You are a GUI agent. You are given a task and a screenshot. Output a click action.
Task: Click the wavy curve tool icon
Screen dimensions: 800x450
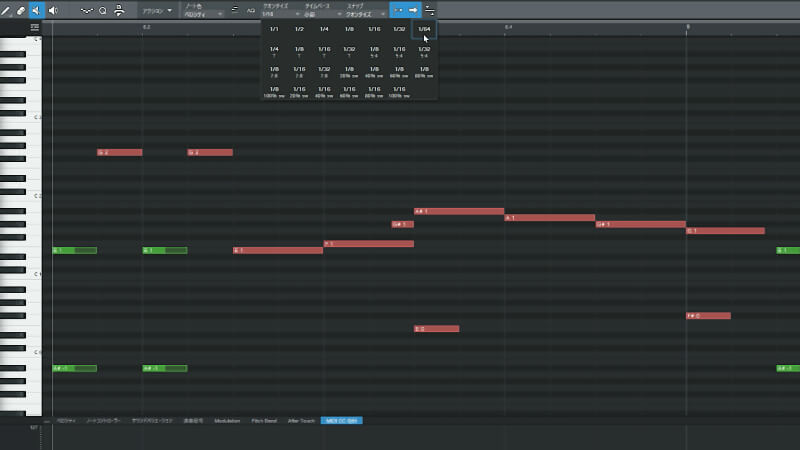point(86,10)
